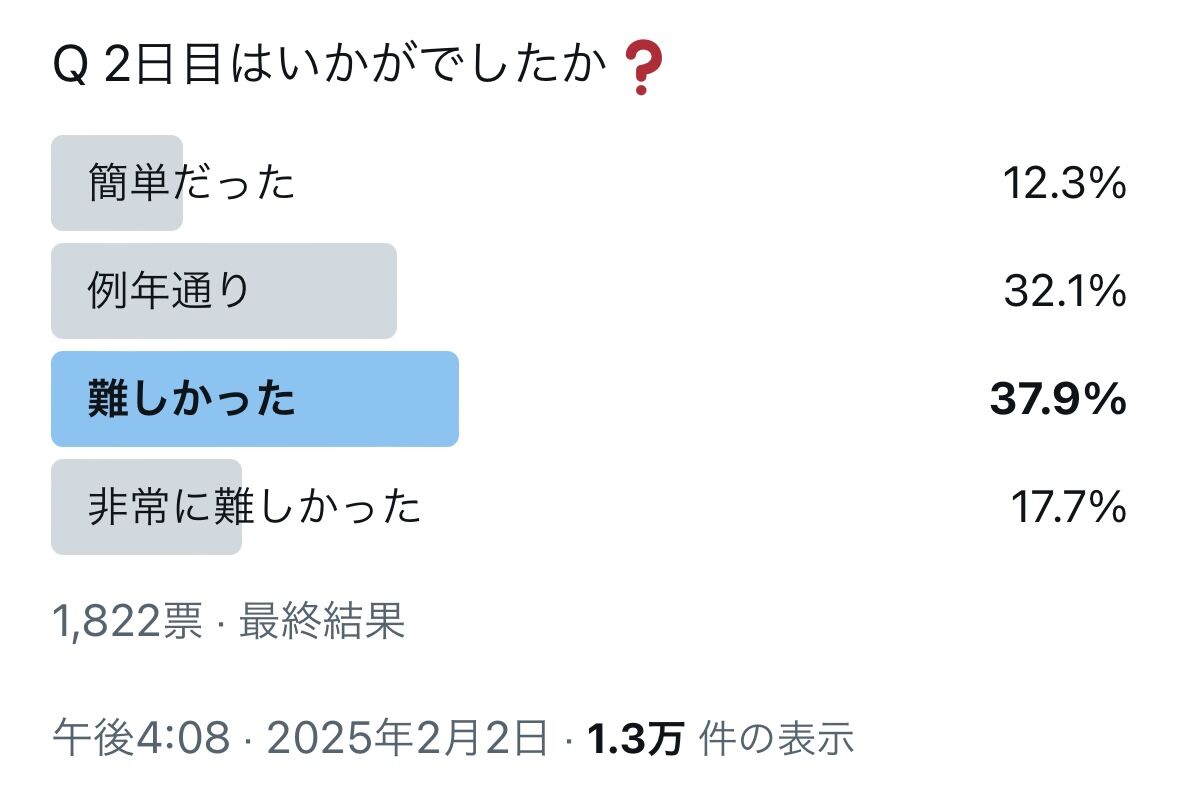Click the poll question text 2日目はいかがでしたか
Image resolution: width=1179 pixels, height=803 pixels.
tap(355, 65)
